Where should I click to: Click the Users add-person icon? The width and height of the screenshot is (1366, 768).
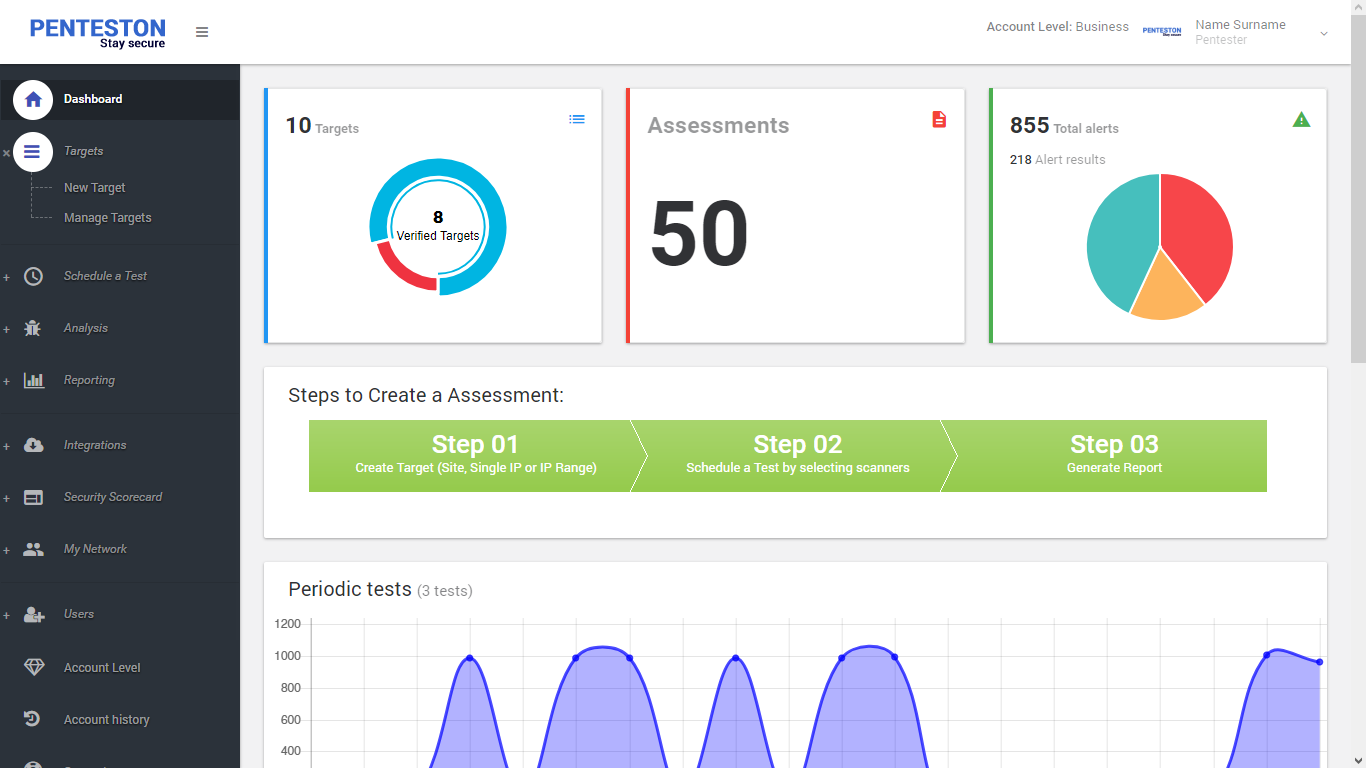pyautogui.click(x=33, y=614)
